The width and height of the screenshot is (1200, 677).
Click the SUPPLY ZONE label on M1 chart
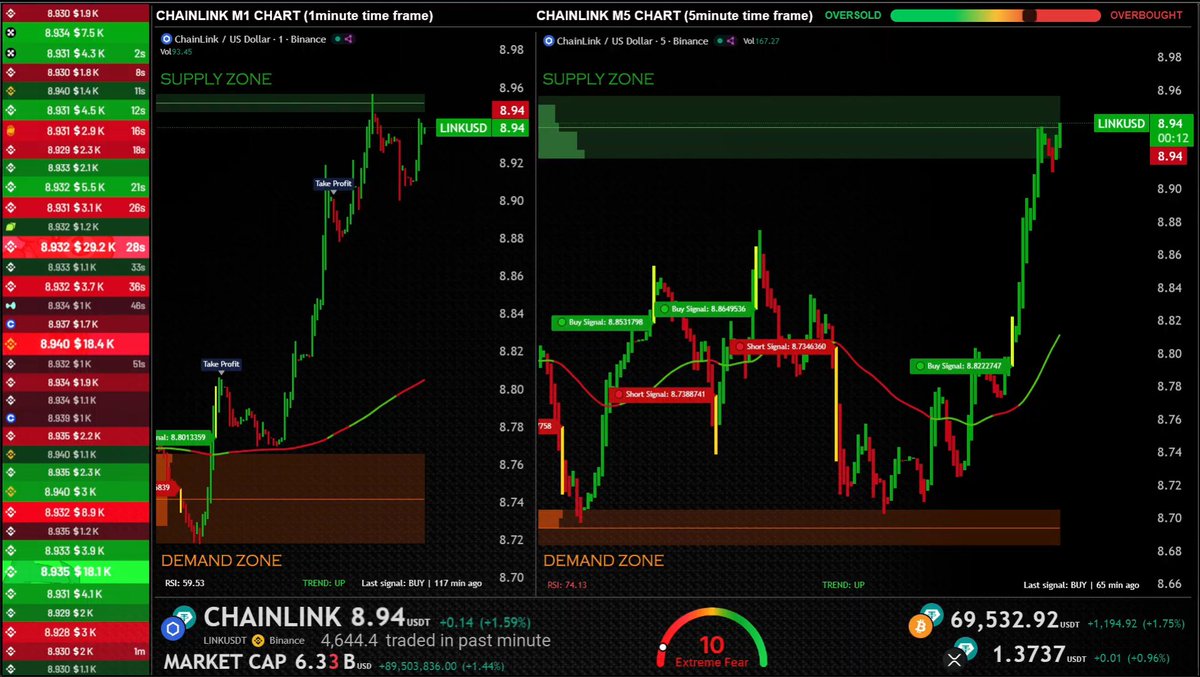216,79
